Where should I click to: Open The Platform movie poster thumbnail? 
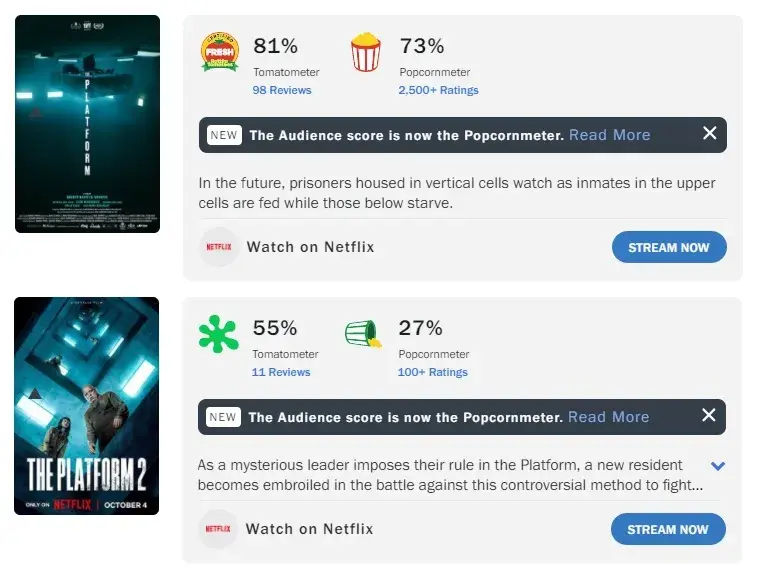(87, 124)
